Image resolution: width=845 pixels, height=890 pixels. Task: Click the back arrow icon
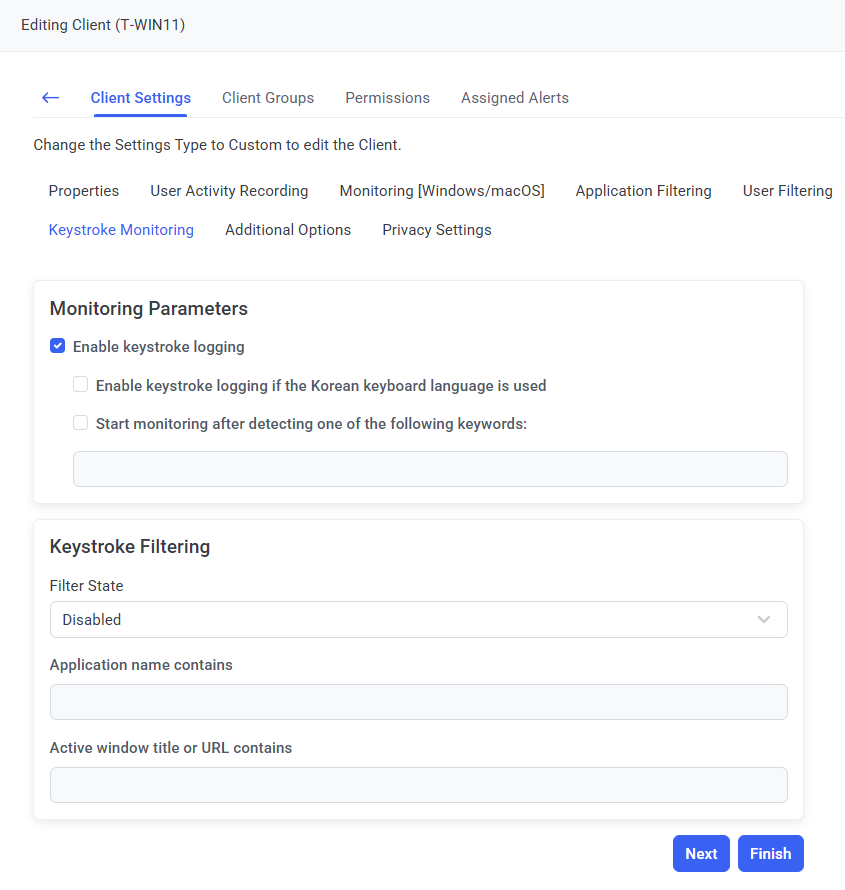pyautogui.click(x=50, y=98)
